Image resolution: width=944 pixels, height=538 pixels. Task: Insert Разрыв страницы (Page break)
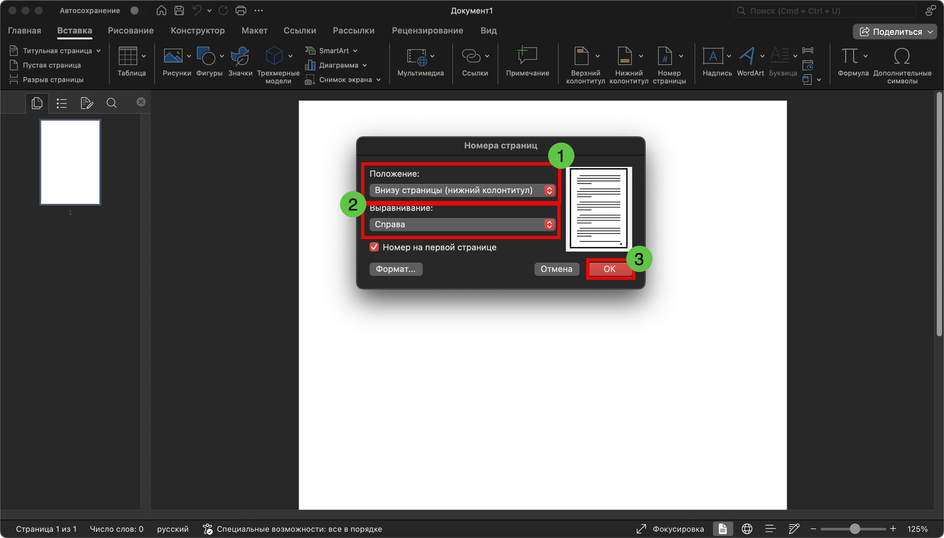(x=47, y=79)
